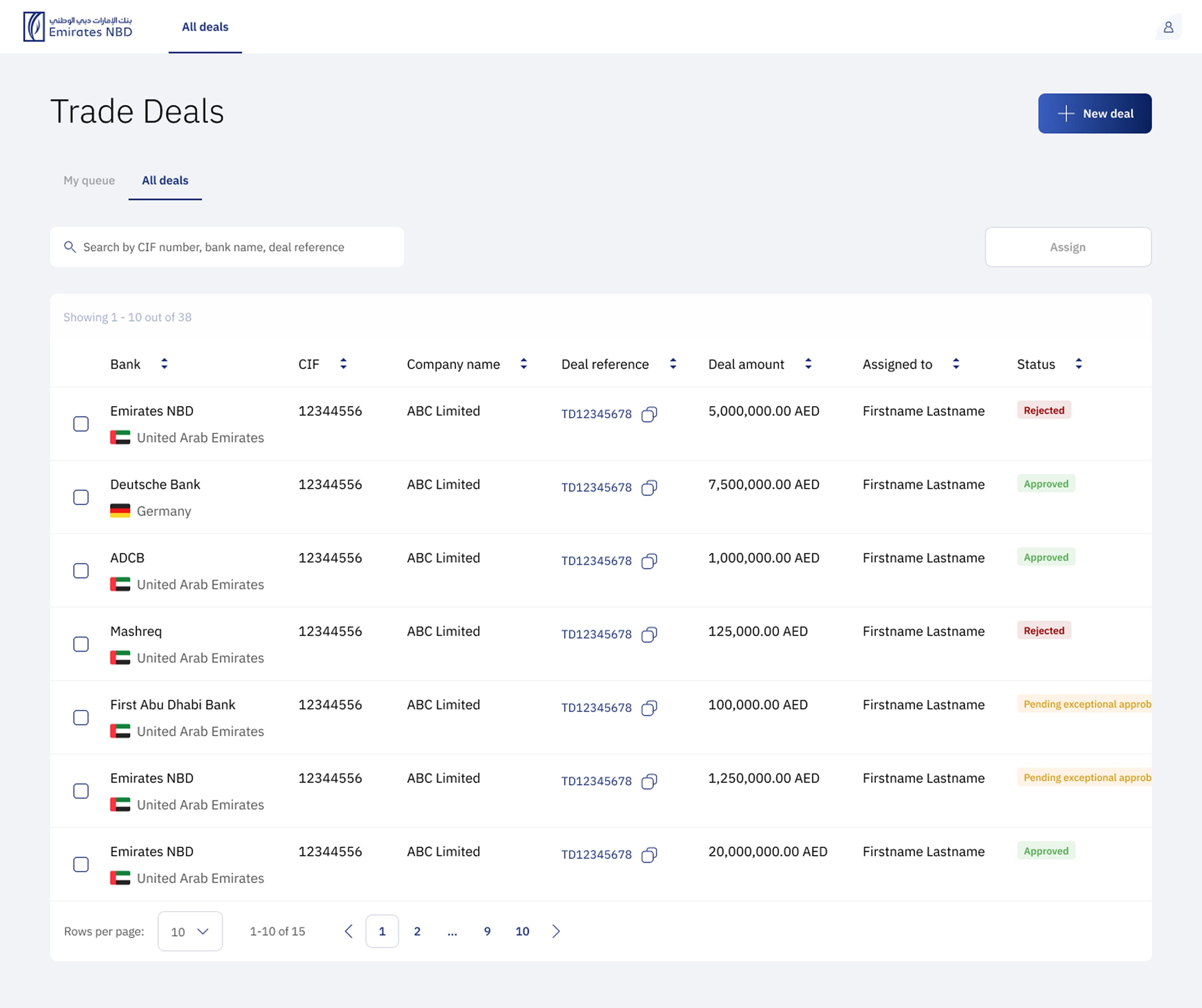
Task: Copy deal reference in ADCB row
Action: pos(649,561)
